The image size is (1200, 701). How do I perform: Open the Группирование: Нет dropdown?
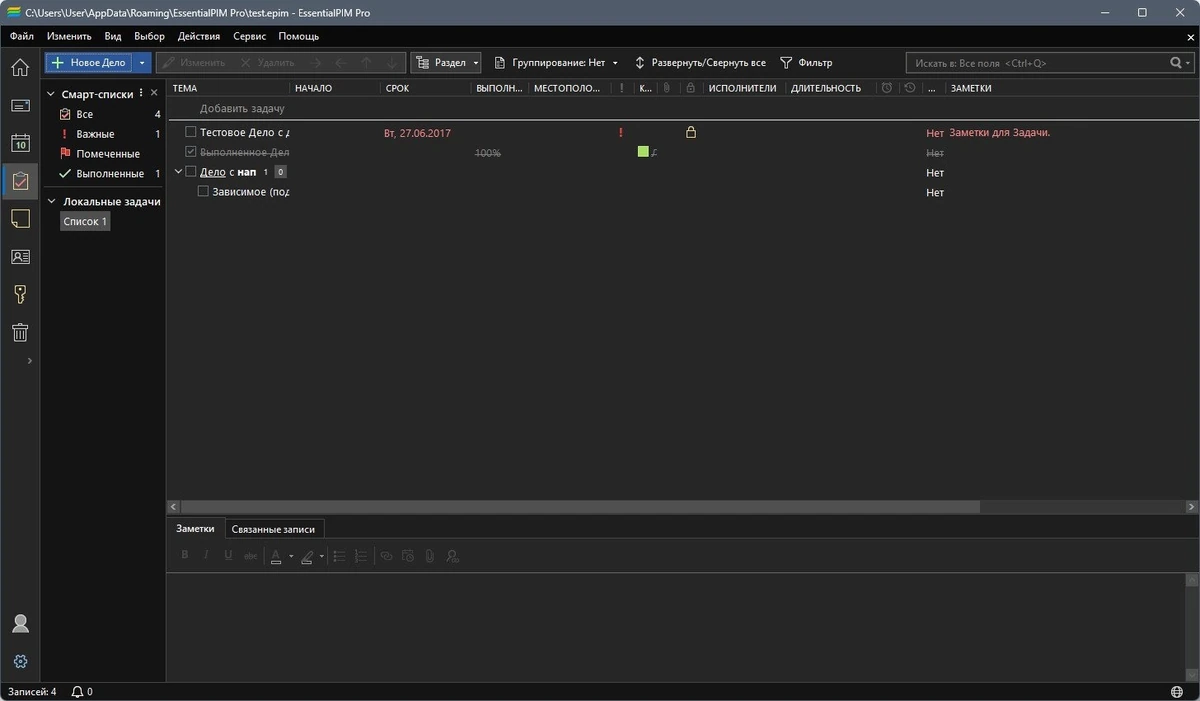coord(556,62)
